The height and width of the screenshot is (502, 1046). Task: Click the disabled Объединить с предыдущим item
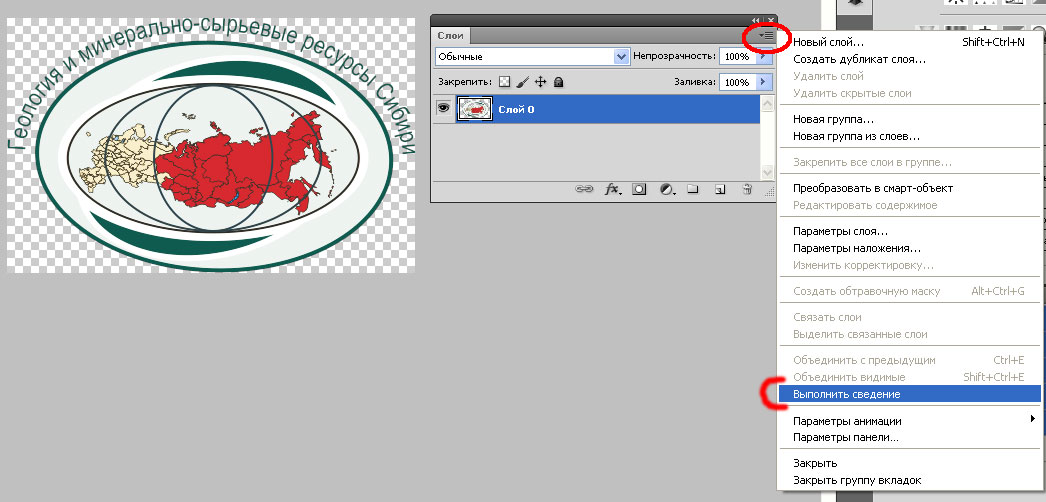909,360
